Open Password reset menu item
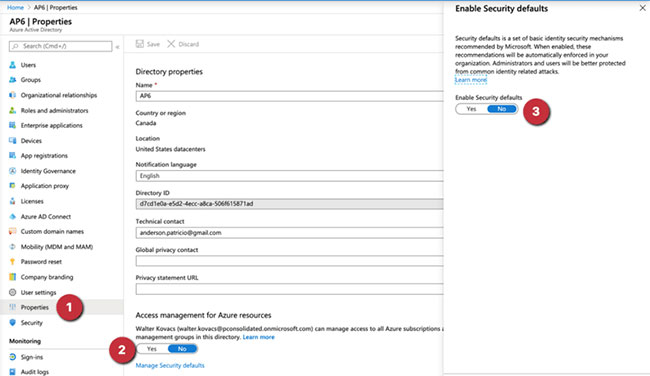This screenshot has width=650, height=376. pyautogui.click(x=41, y=262)
